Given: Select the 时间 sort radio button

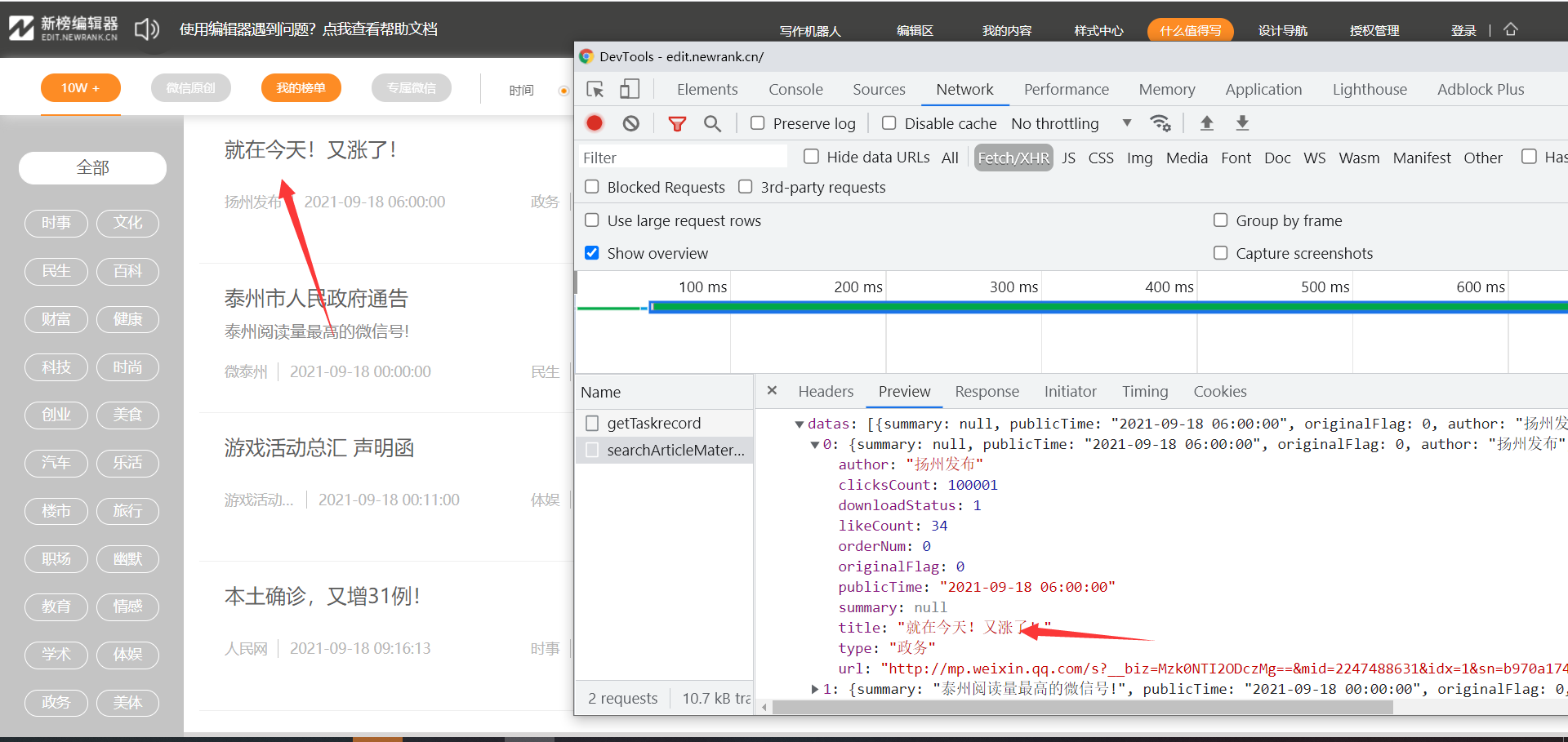Looking at the screenshot, I should (x=563, y=90).
